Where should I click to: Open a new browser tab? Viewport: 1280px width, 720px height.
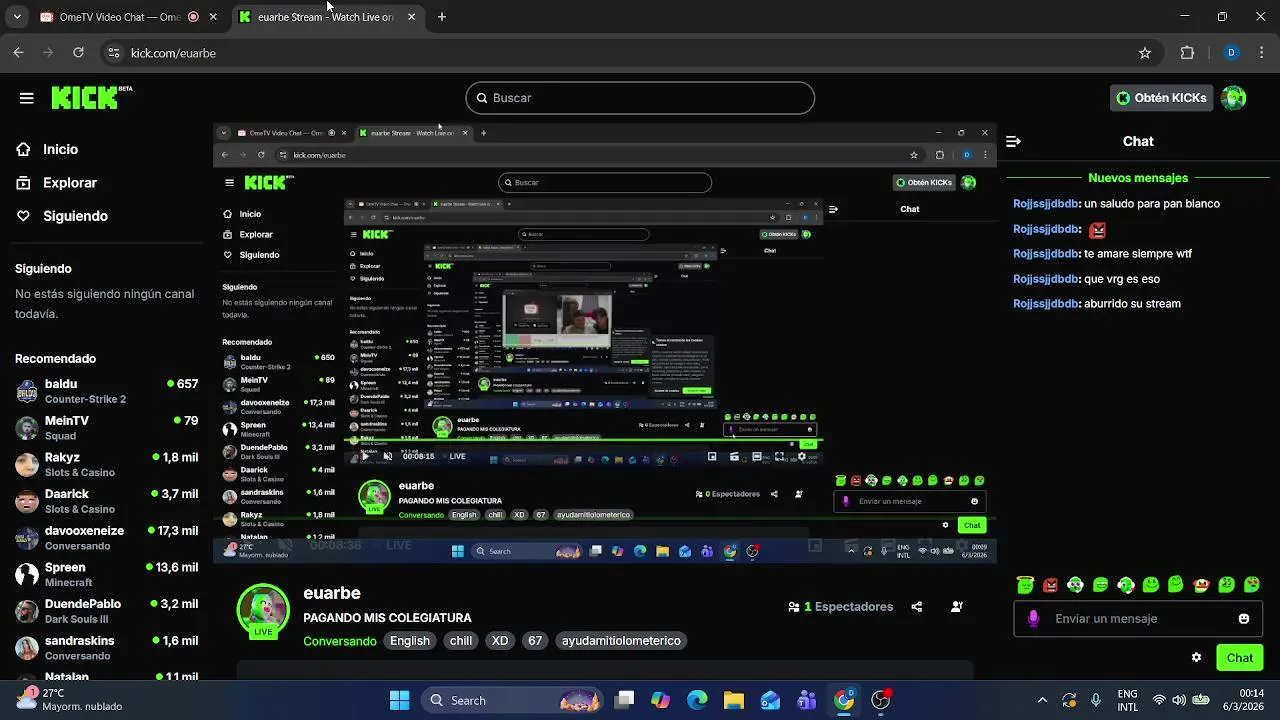pos(442,17)
